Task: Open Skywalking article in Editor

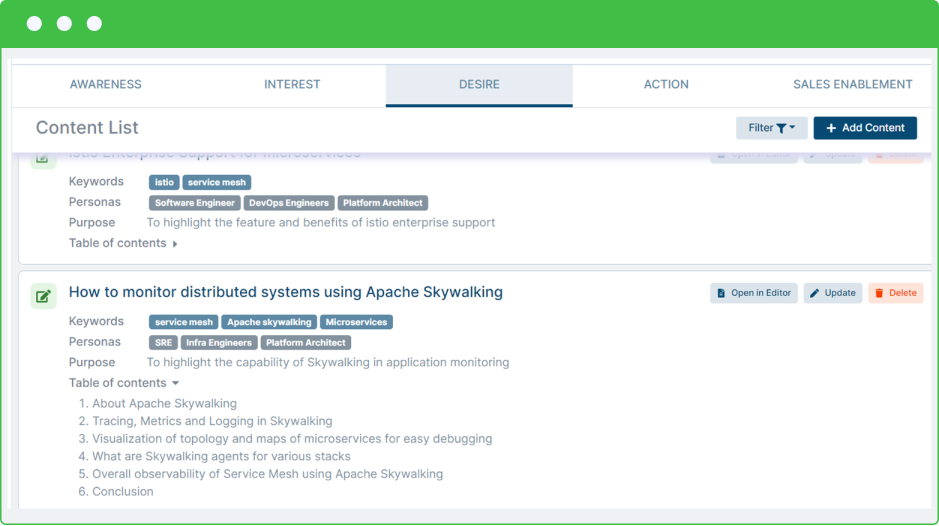Action: pos(753,293)
